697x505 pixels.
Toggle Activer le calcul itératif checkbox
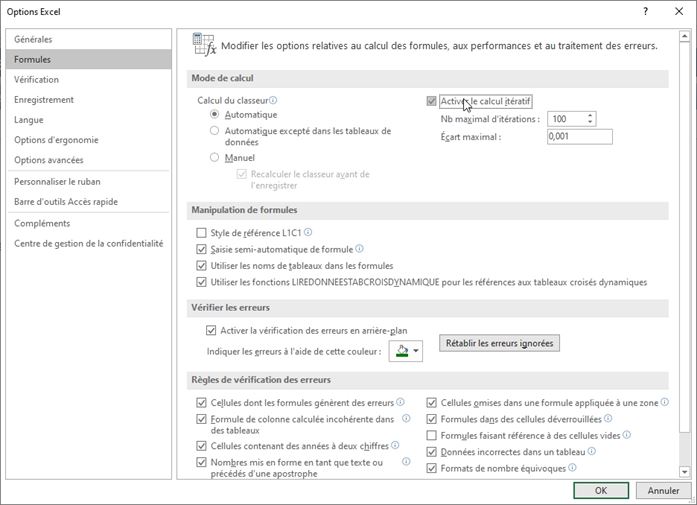click(x=431, y=101)
